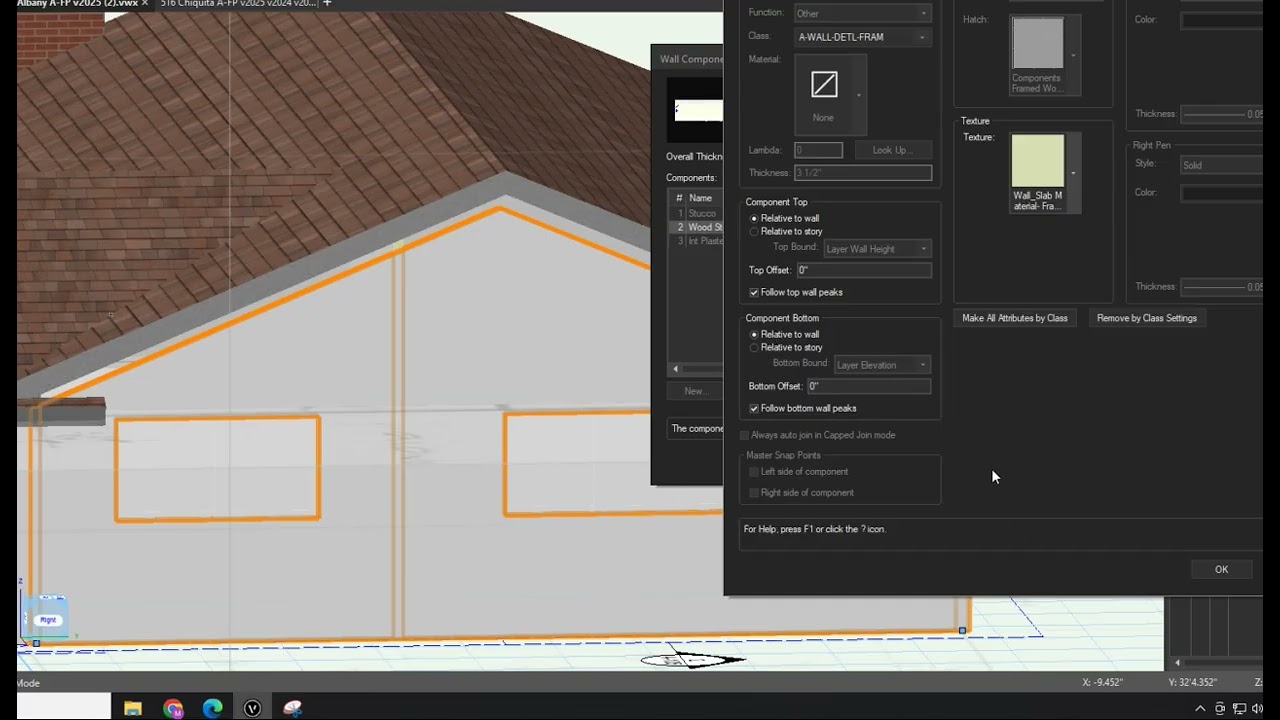1280x720 pixels.
Task: Expand the Texture picker arrow
Action: point(1073,173)
